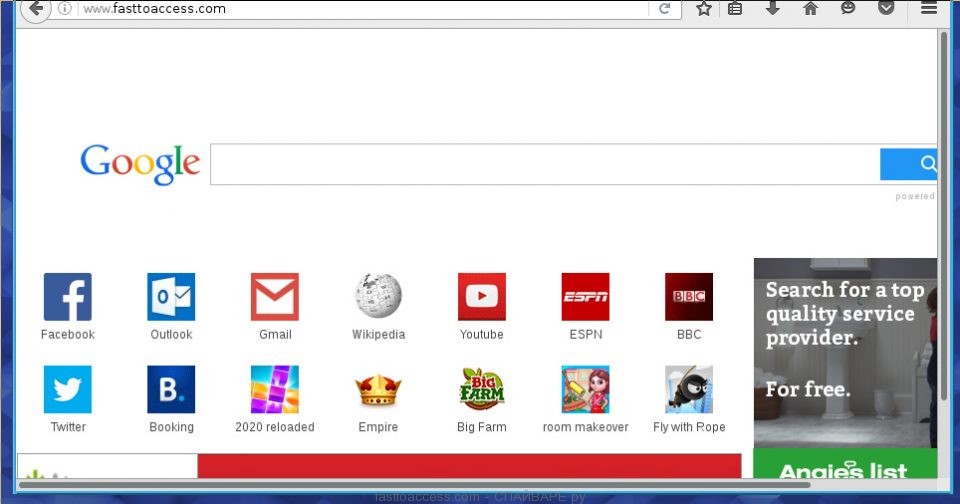Open the Pocket icon in toolbar
Image resolution: width=960 pixels, height=504 pixels.
coord(886,8)
